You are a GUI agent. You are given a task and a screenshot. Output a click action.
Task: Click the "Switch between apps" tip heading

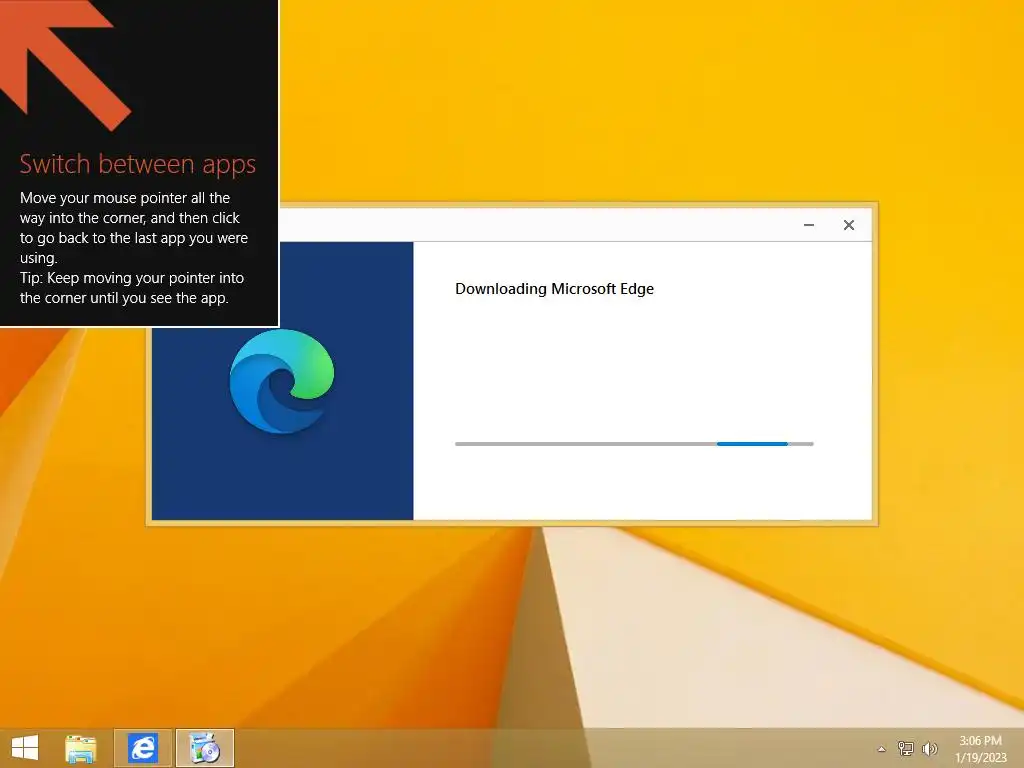(x=138, y=164)
